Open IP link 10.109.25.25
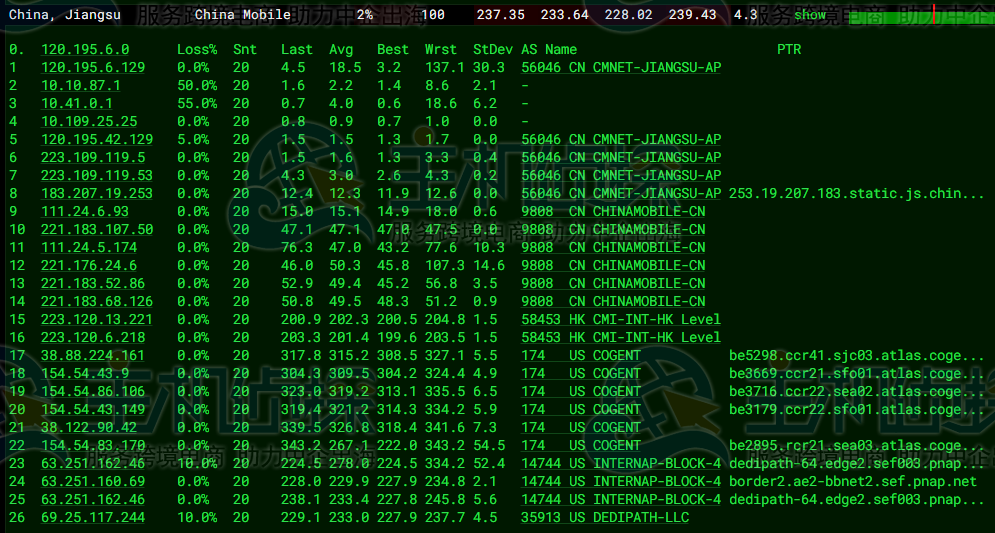The image size is (995, 533). click(89, 121)
